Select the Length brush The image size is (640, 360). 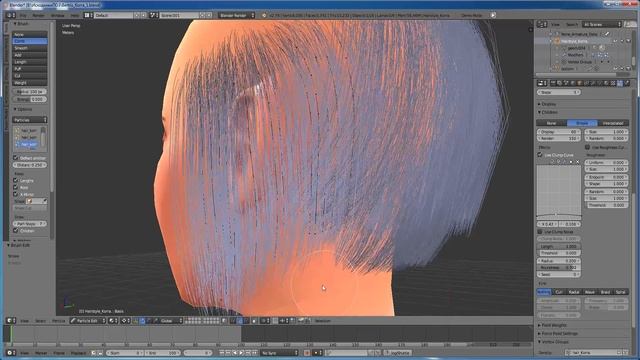click(30, 62)
